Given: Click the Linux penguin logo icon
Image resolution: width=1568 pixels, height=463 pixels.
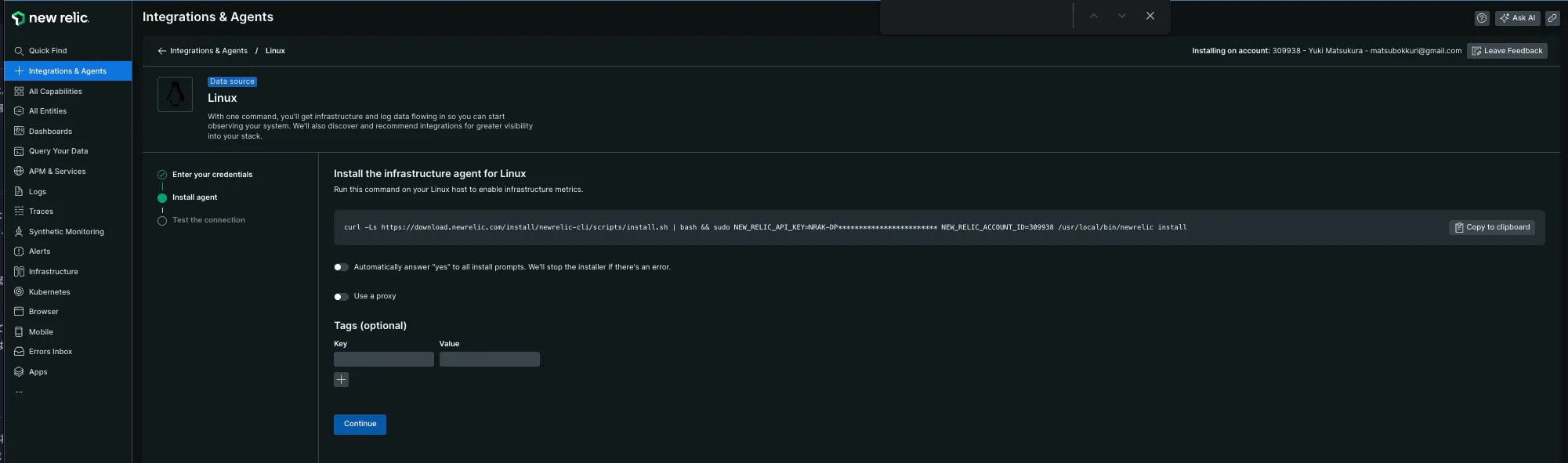Looking at the screenshot, I should pyautogui.click(x=175, y=95).
